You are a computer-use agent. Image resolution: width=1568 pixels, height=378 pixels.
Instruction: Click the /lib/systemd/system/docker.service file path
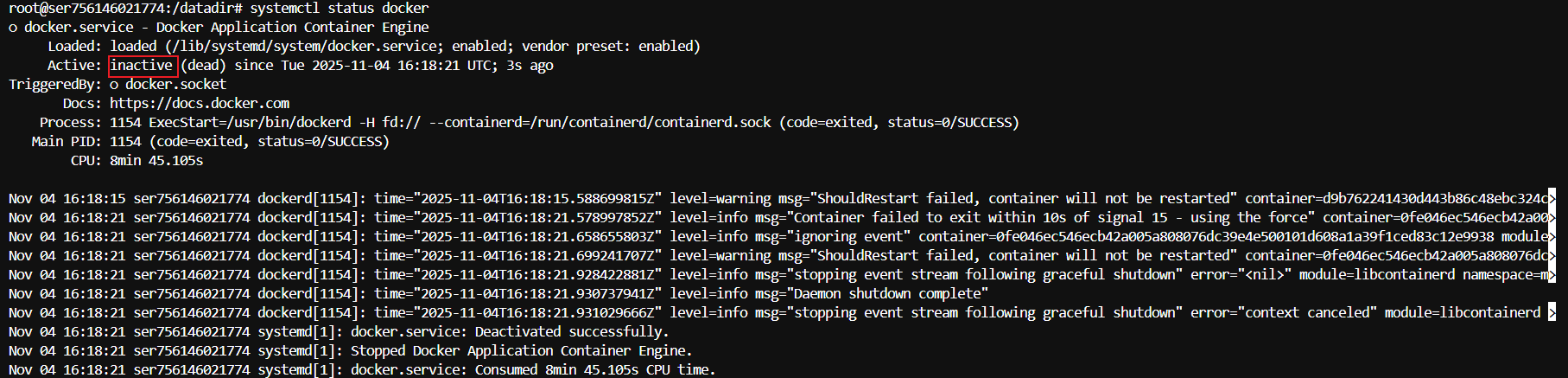tap(302, 47)
